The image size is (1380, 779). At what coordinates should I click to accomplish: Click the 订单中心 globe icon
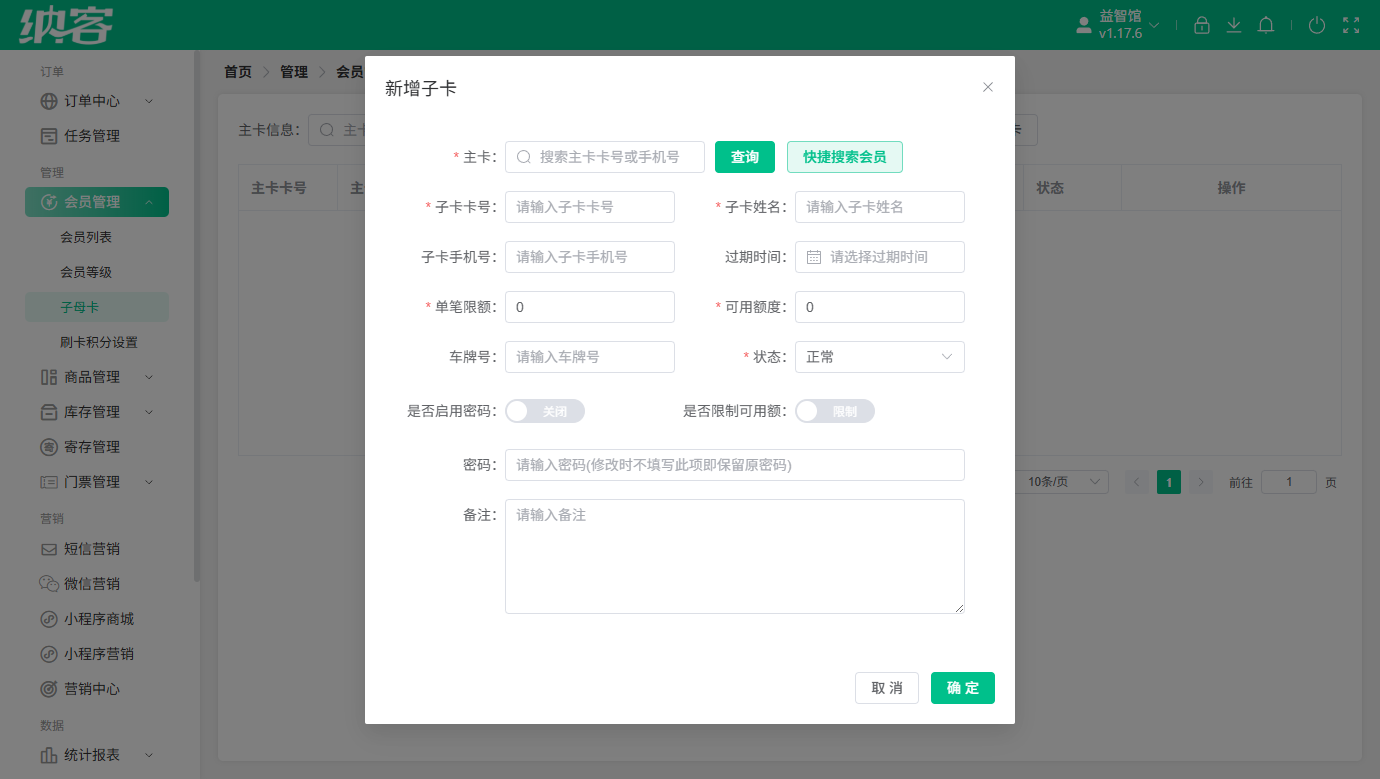[x=49, y=101]
